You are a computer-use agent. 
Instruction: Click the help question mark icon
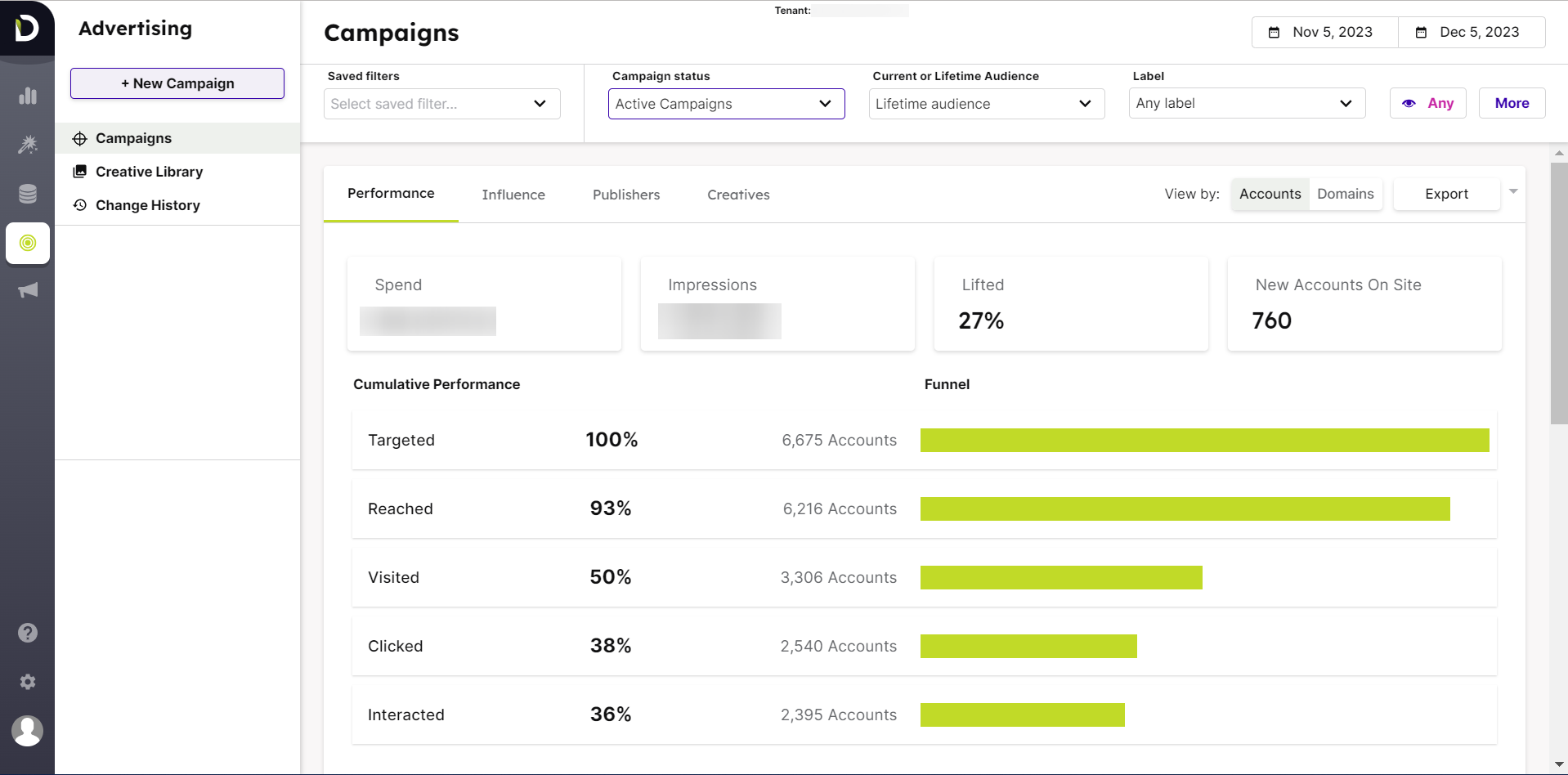pos(27,633)
